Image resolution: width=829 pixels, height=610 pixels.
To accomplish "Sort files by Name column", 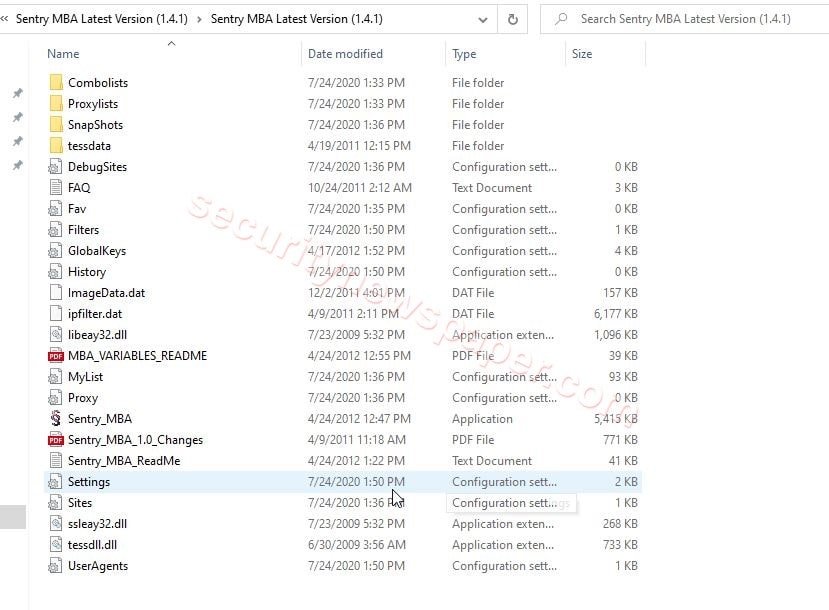I will [x=63, y=54].
